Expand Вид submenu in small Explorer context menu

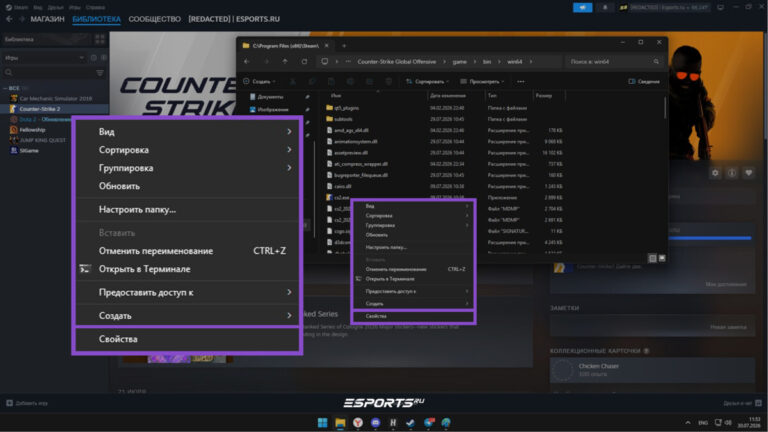pyautogui.click(x=413, y=206)
